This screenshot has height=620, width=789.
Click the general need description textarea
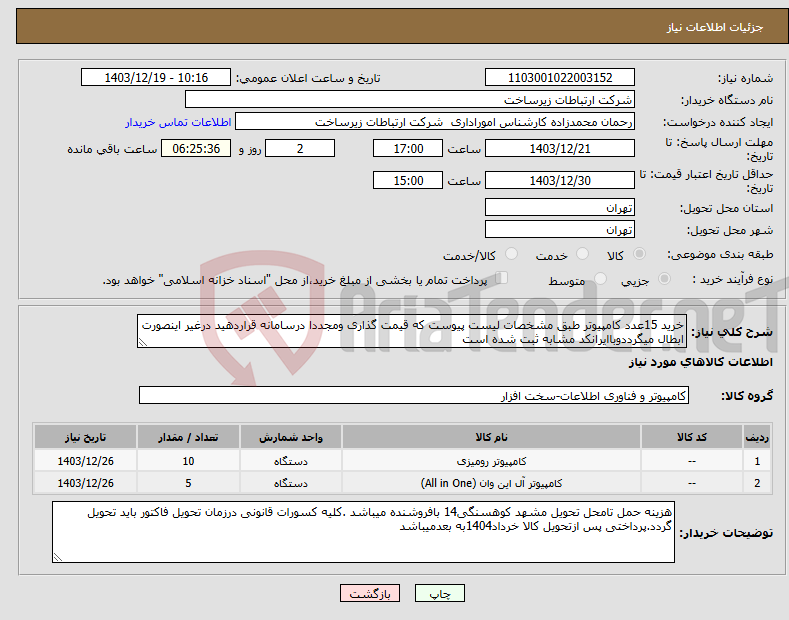[x=412, y=331]
